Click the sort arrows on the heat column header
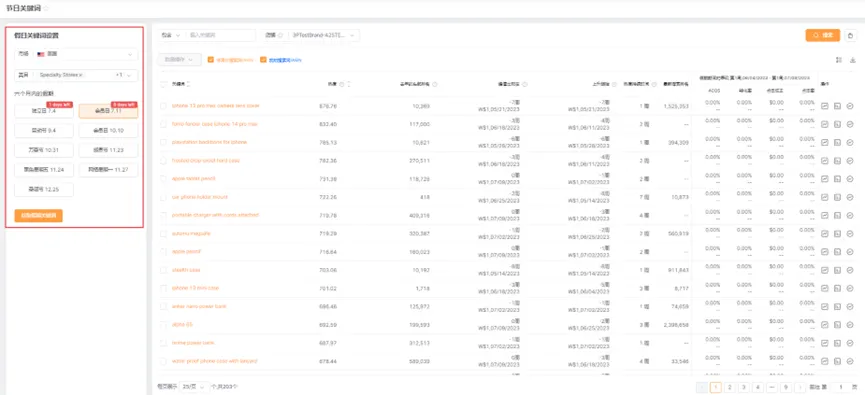The height and width of the screenshot is (395, 865). click(348, 84)
